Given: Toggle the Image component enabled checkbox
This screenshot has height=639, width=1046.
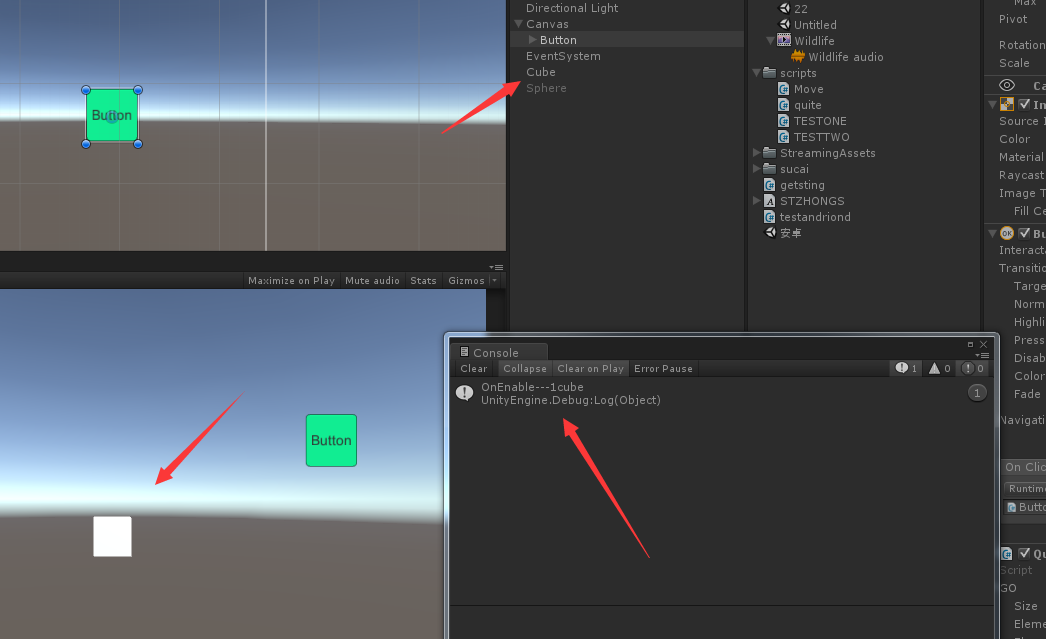Looking at the screenshot, I should (x=1024, y=104).
